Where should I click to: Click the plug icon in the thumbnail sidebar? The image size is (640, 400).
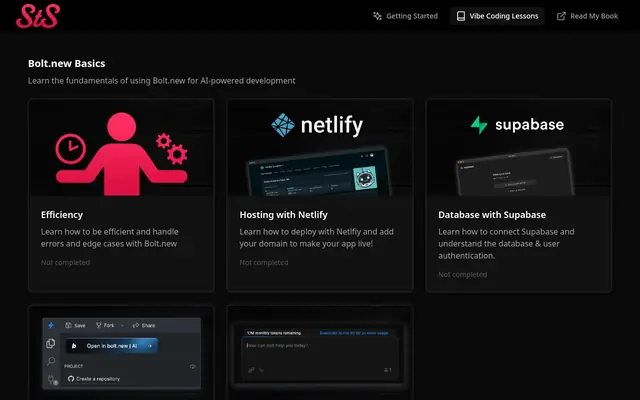(x=52, y=380)
